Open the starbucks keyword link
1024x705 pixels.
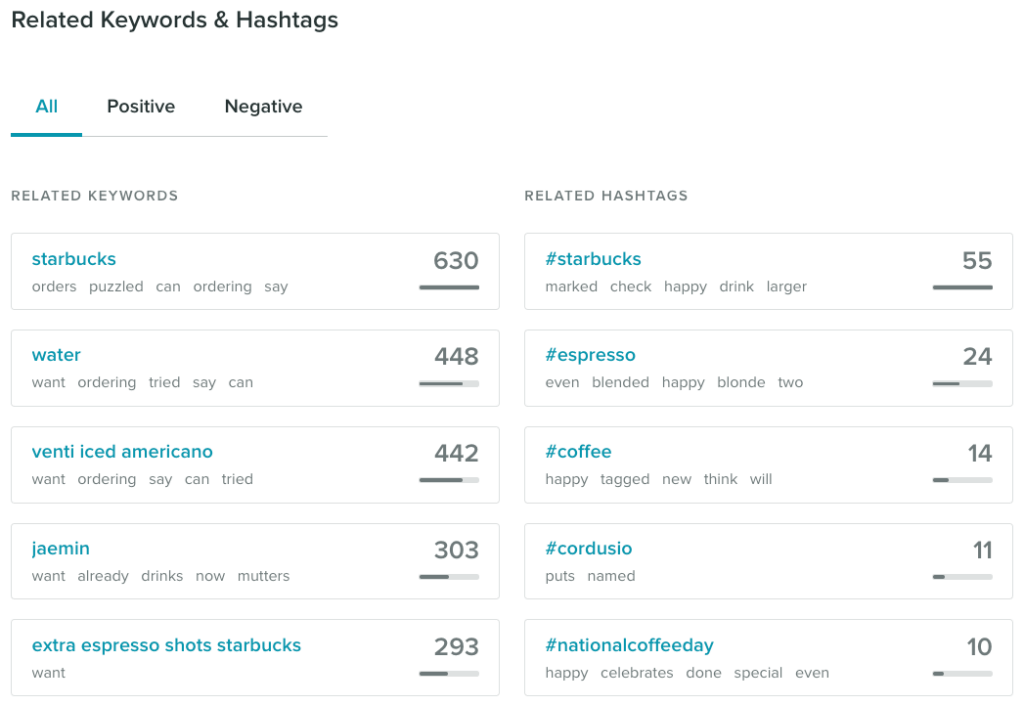(x=74, y=259)
